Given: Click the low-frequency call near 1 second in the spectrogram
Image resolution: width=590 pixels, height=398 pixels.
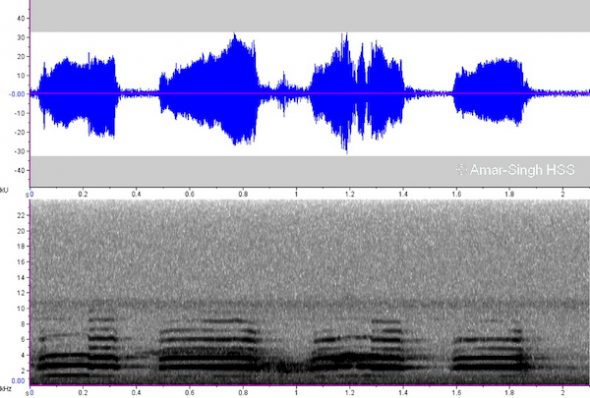Looking at the screenshot, I should pos(288,366).
